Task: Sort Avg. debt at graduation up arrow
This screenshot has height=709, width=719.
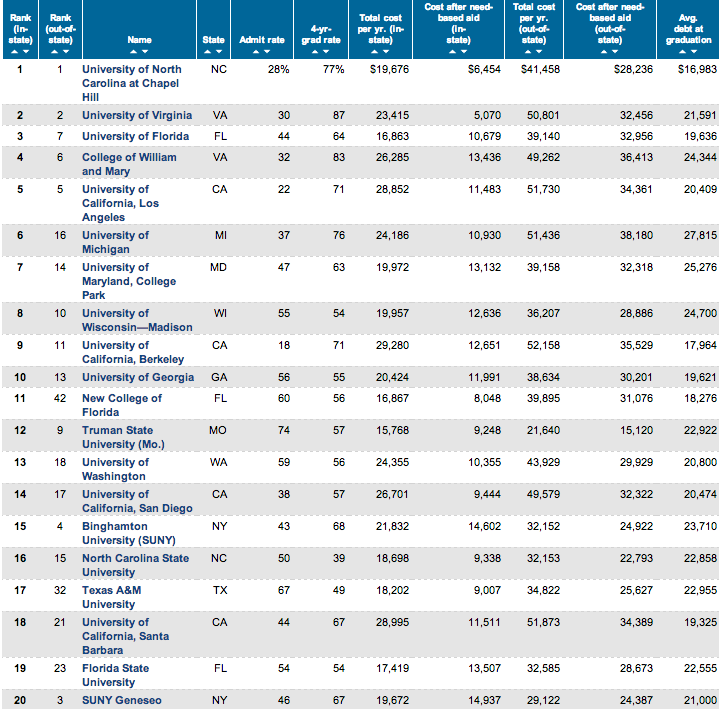Action: tap(683, 52)
